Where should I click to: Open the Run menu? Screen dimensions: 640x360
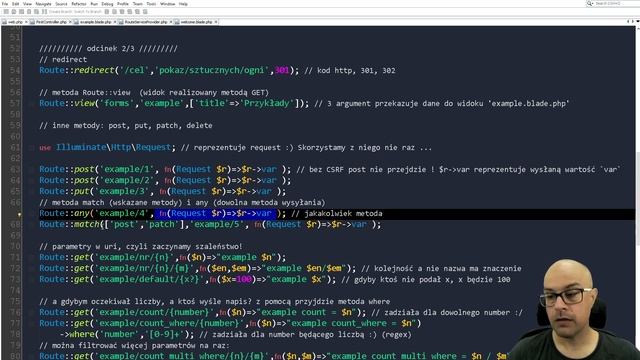pyautogui.click(x=94, y=4)
